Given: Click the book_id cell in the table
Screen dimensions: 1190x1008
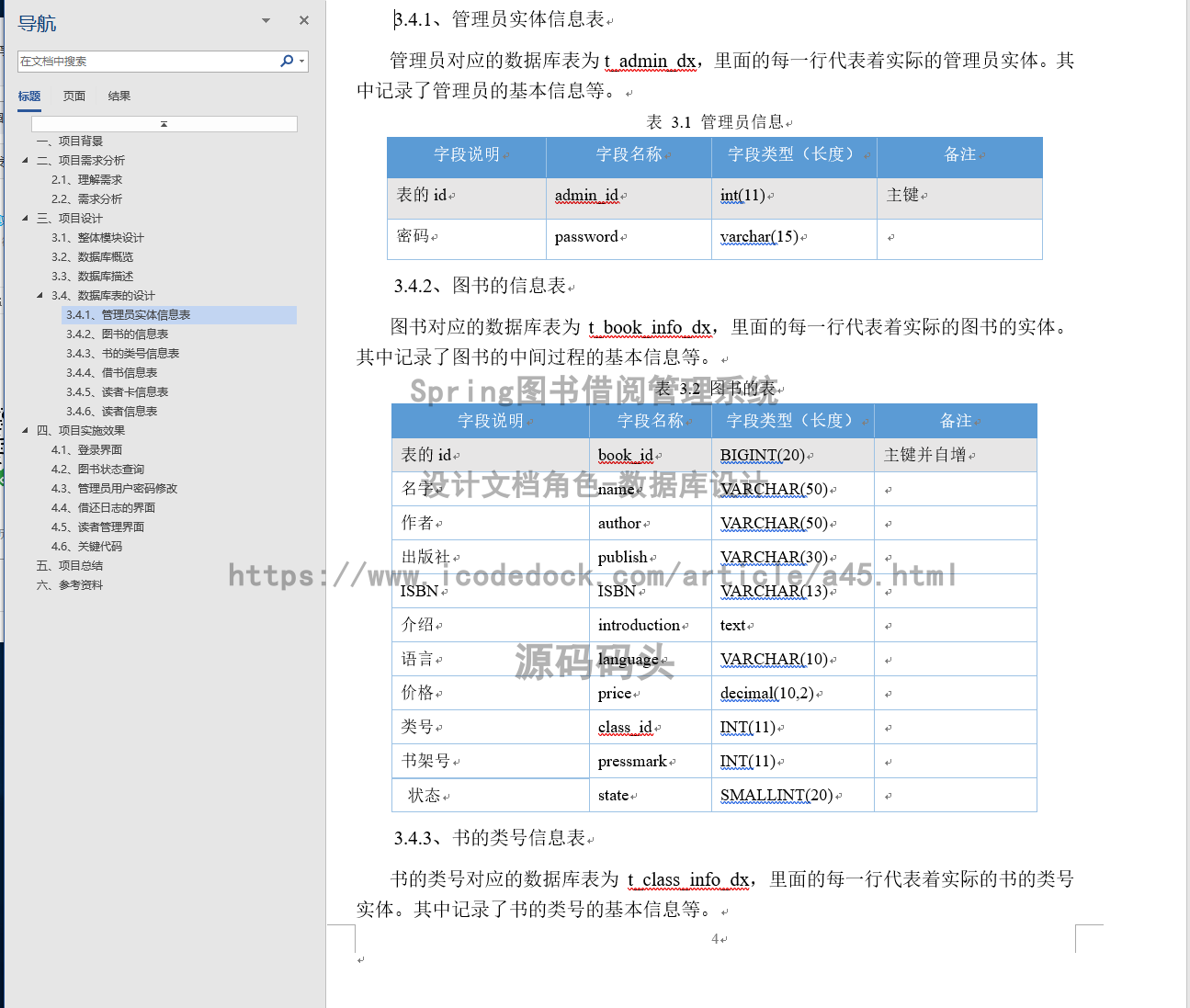Looking at the screenshot, I should pyautogui.click(x=626, y=455).
